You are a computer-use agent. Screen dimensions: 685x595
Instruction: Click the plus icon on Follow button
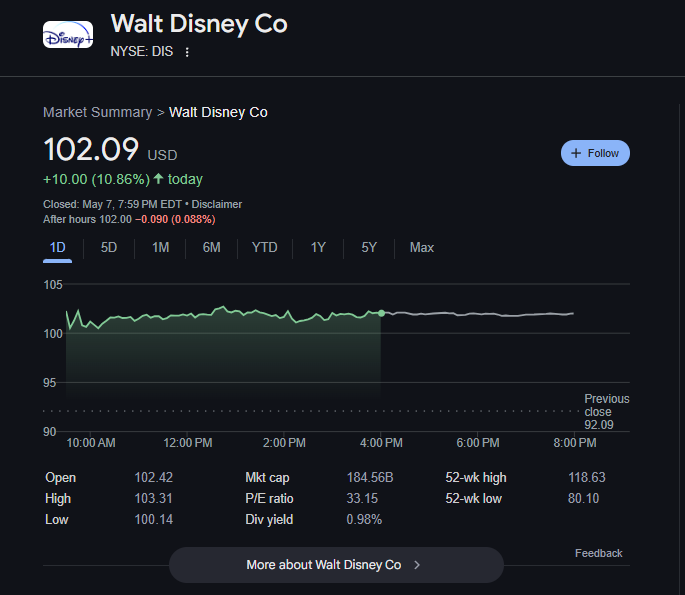[x=576, y=153]
